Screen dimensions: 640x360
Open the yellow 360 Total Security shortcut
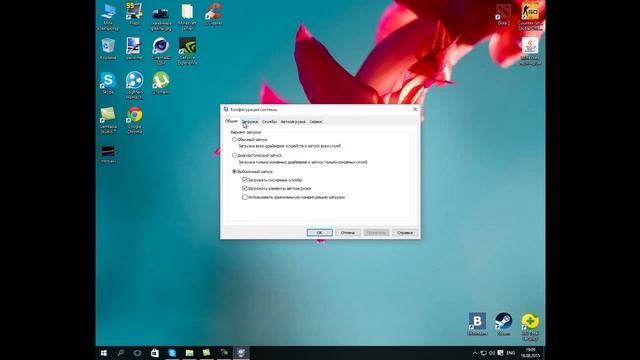click(x=530, y=327)
